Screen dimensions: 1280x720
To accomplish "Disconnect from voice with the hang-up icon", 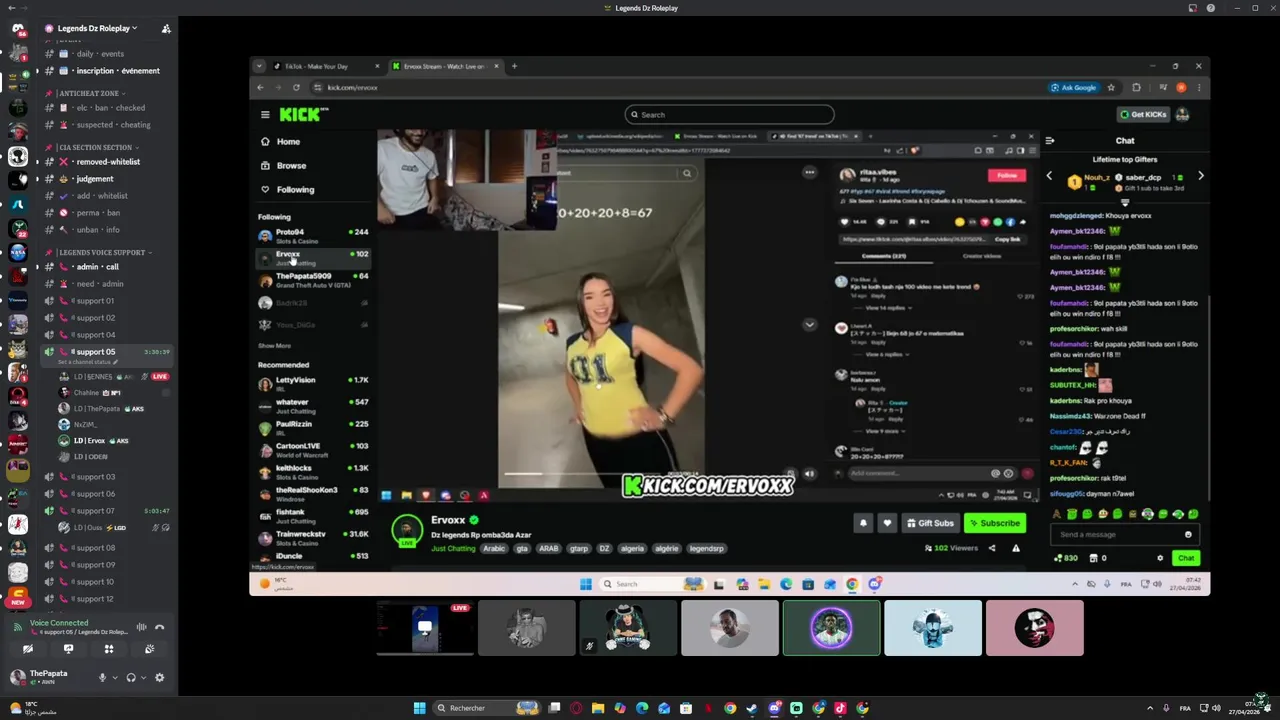I will 159,627.
